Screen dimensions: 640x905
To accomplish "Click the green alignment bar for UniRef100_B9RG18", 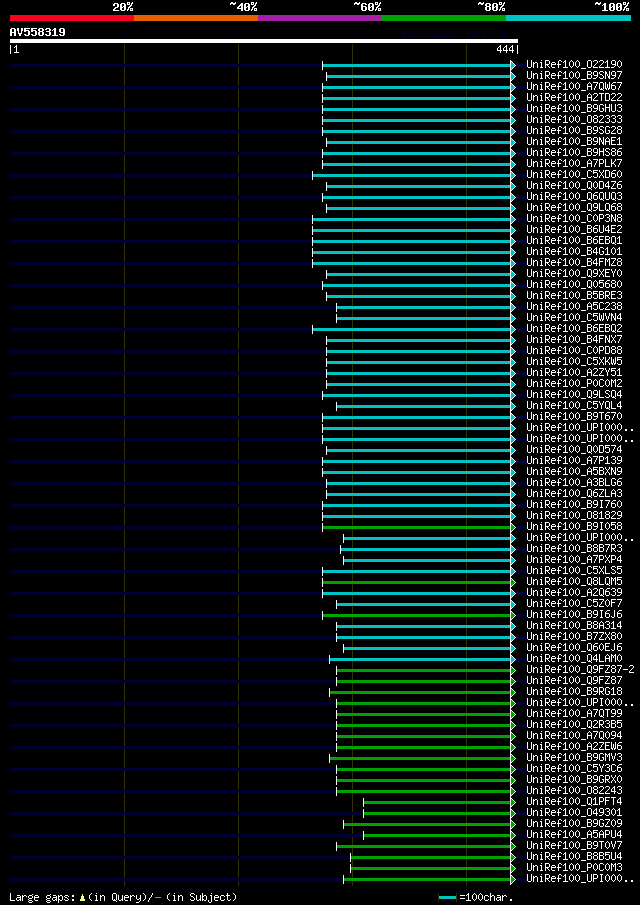I will (x=420, y=693).
